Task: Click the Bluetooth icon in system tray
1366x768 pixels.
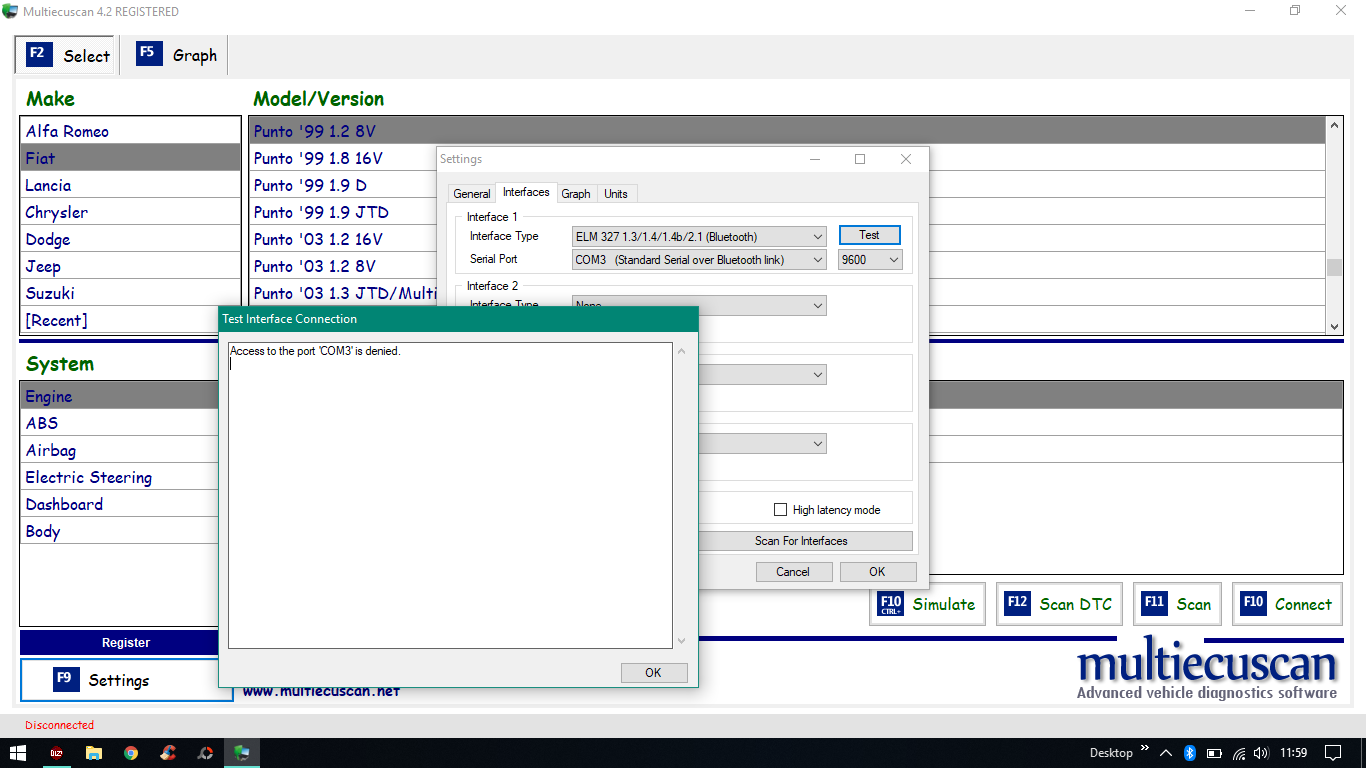Action: [x=1190, y=753]
